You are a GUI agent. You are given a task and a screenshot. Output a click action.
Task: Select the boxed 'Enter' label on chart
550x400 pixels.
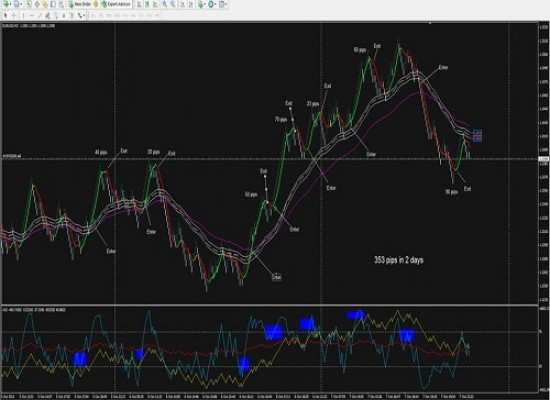tap(277, 277)
